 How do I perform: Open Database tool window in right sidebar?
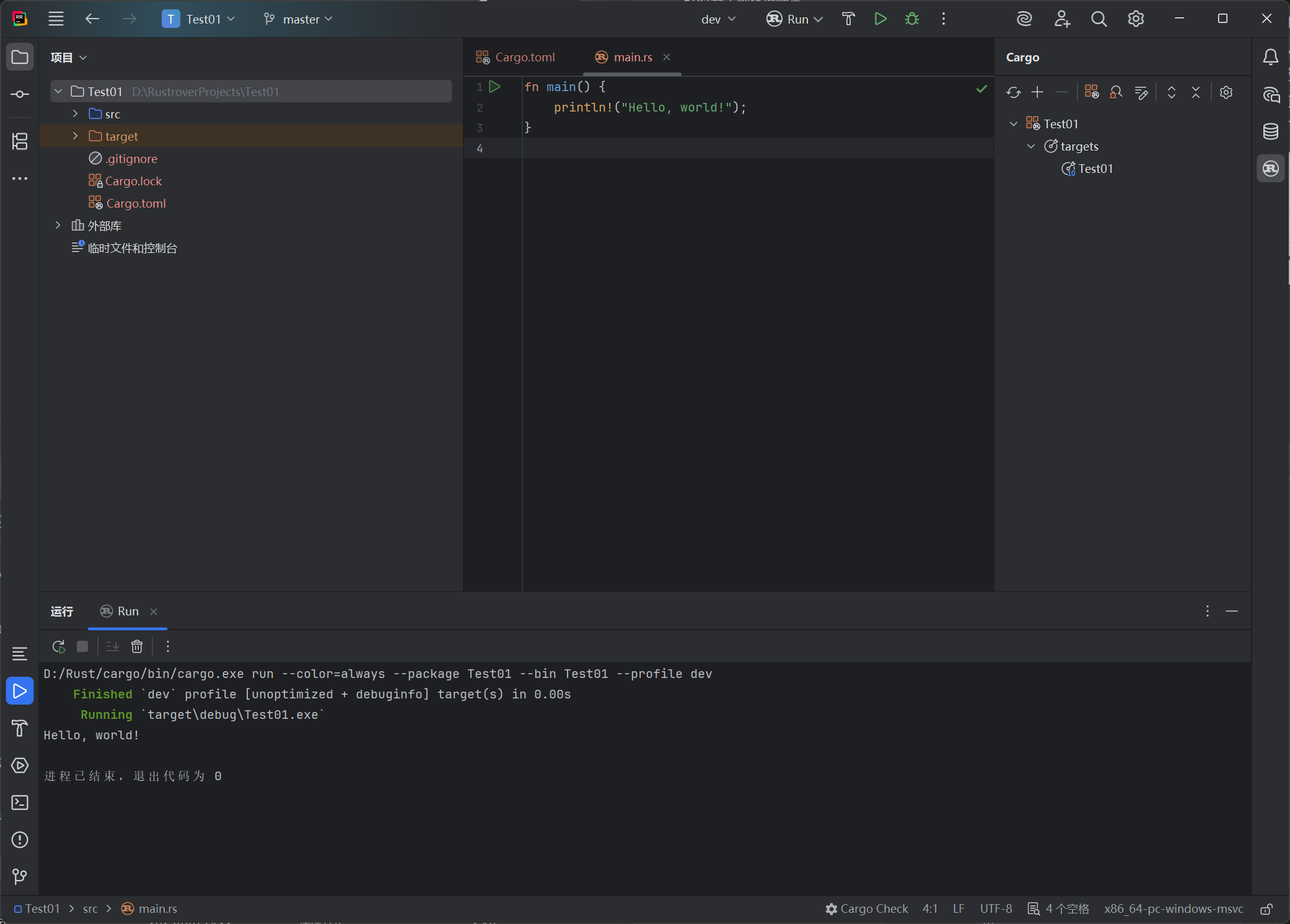(x=1271, y=131)
